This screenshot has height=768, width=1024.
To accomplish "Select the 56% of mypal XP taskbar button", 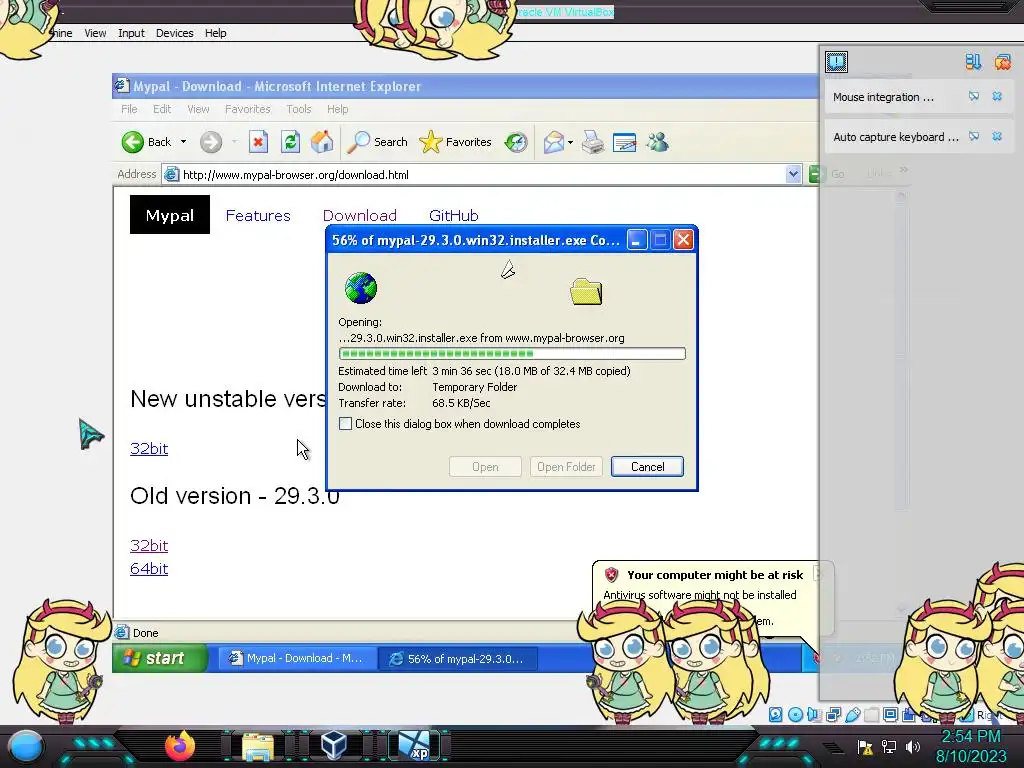I will pyautogui.click(x=459, y=658).
